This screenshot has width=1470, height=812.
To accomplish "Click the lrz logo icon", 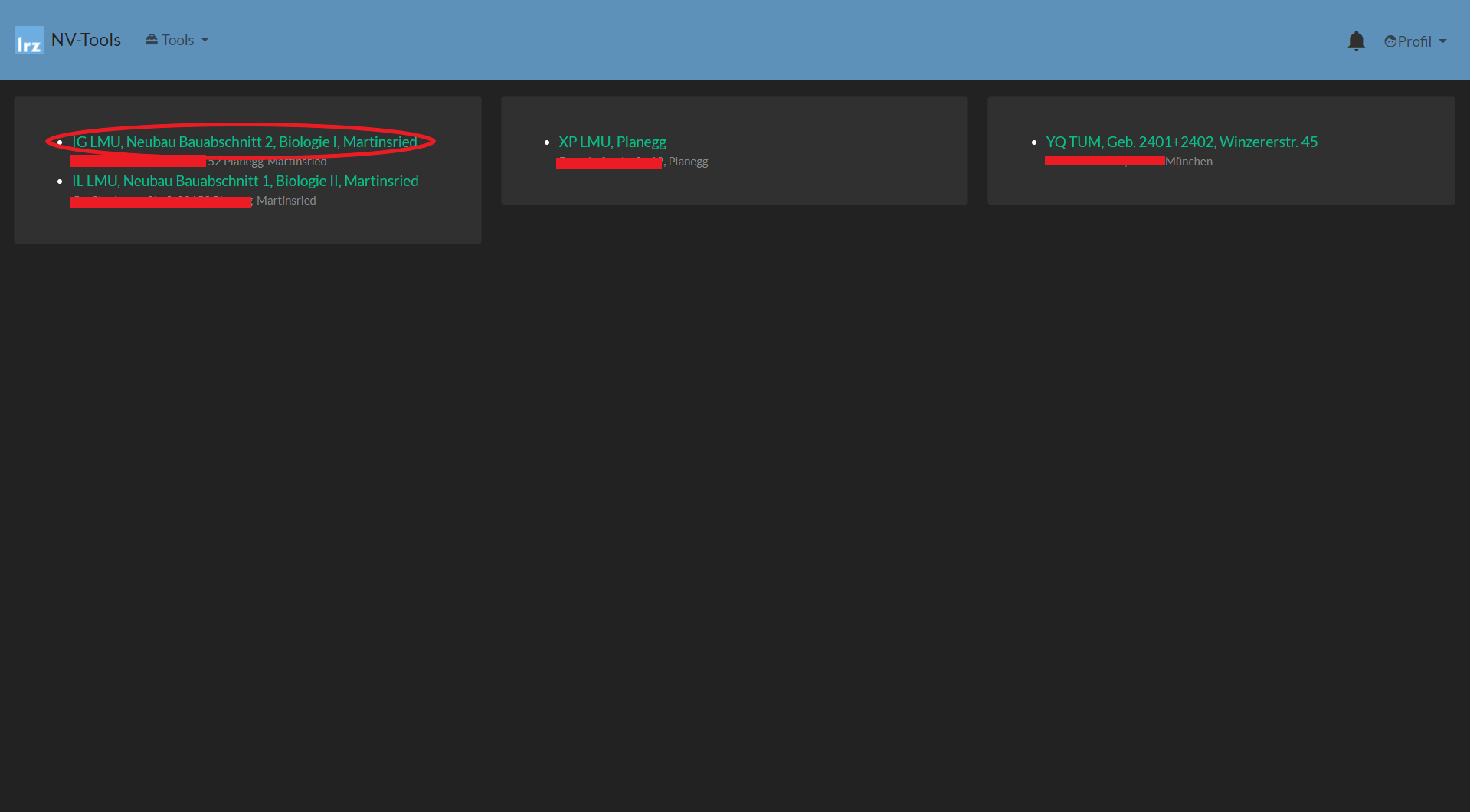I will point(29,41).
